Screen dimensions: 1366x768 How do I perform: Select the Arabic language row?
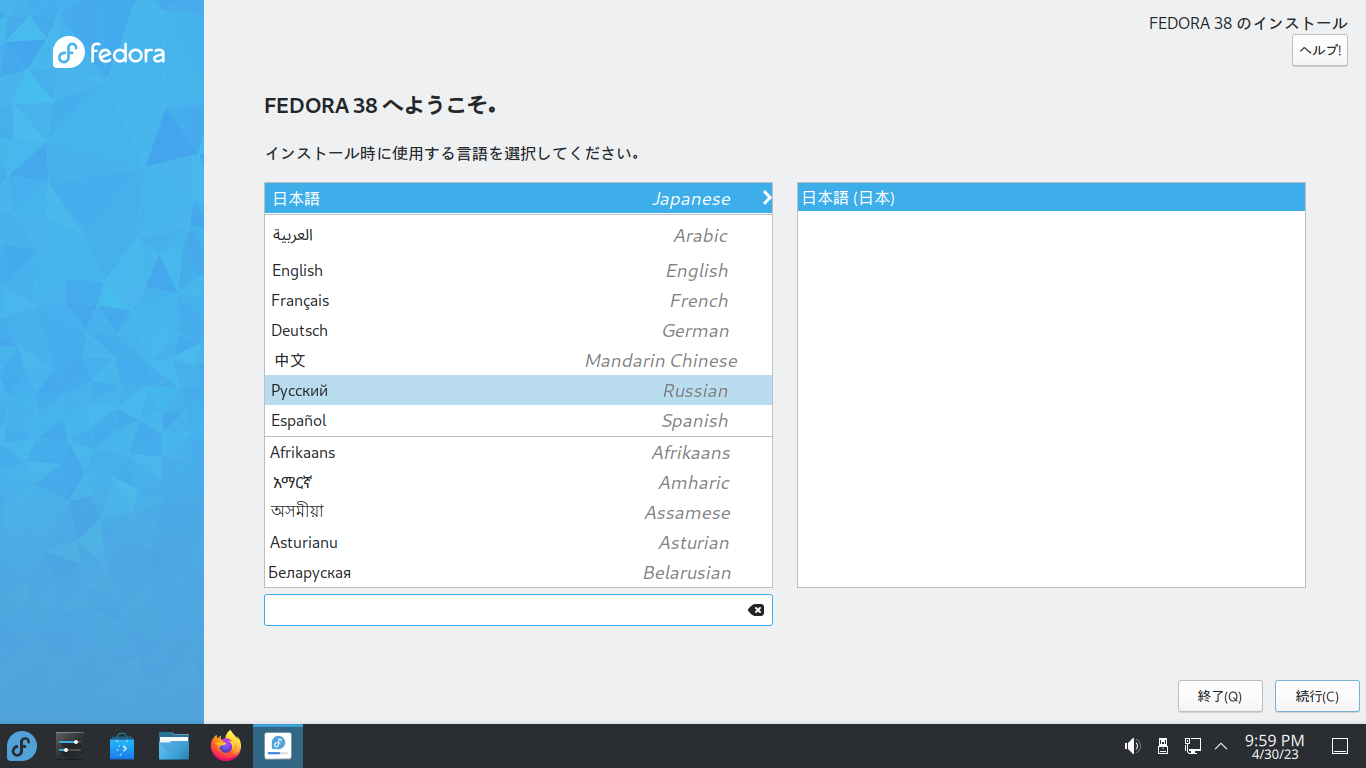click(518, 236)
